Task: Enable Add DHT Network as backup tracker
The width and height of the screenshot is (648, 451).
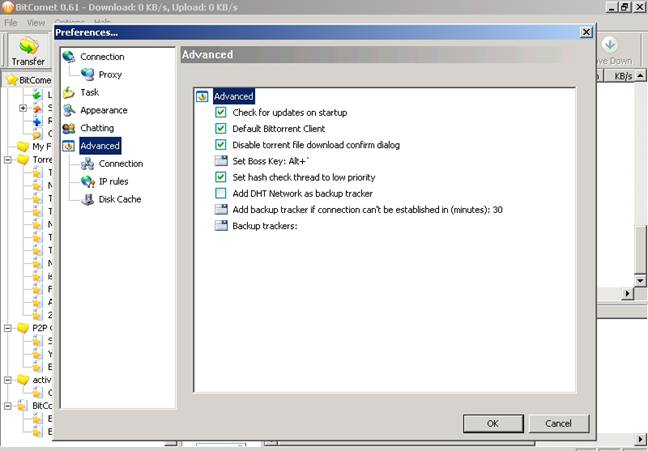Action: (221, 193)
